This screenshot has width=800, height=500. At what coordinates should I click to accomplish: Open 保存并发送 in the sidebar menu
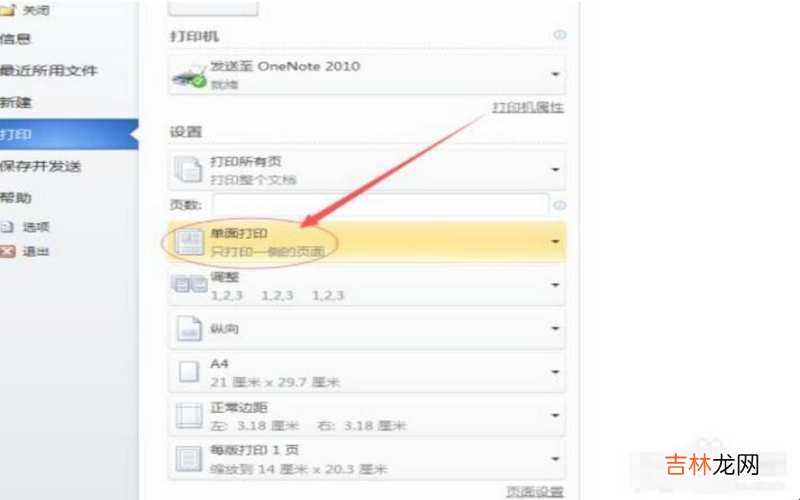[41, 166]
